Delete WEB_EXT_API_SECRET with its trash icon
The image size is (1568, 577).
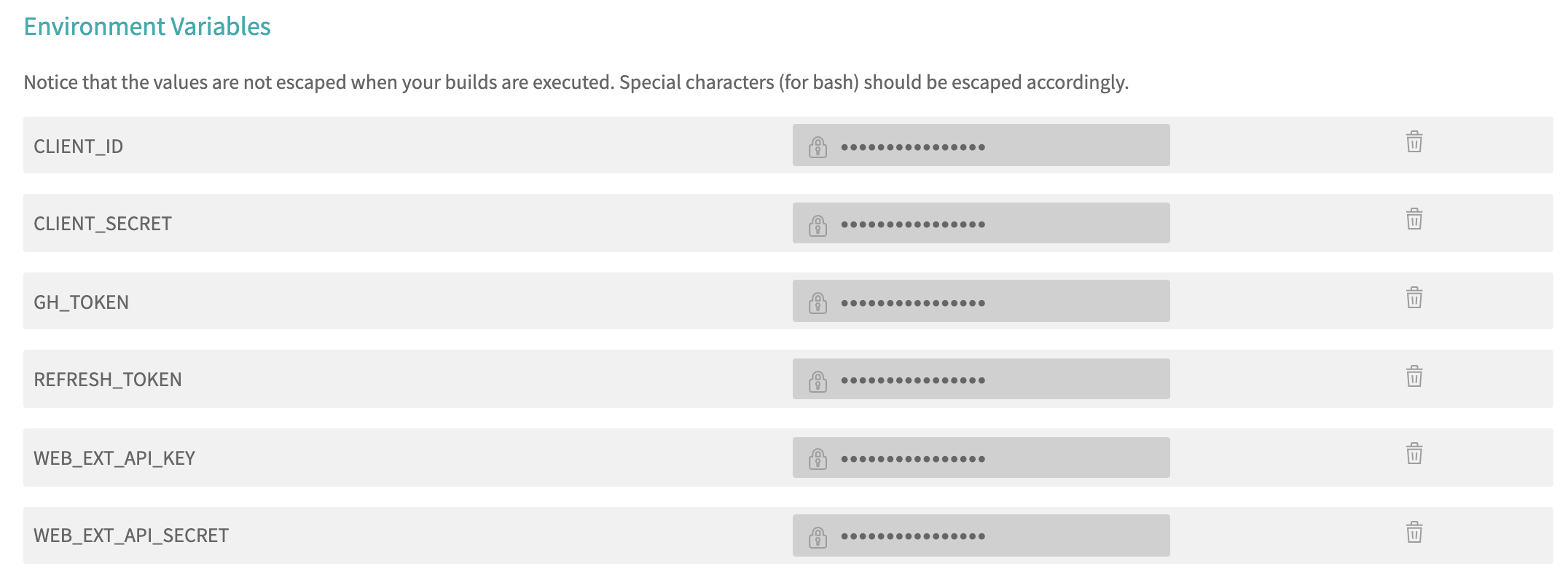click(1414, 532)
